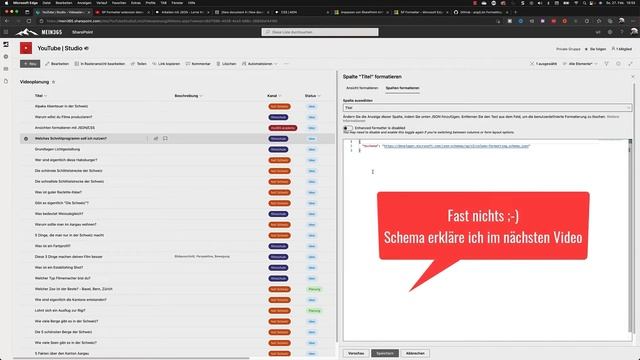Favorite the Videoplanung list with the star
The height and width of the screenshot is (360, 640).
[53, 82]
